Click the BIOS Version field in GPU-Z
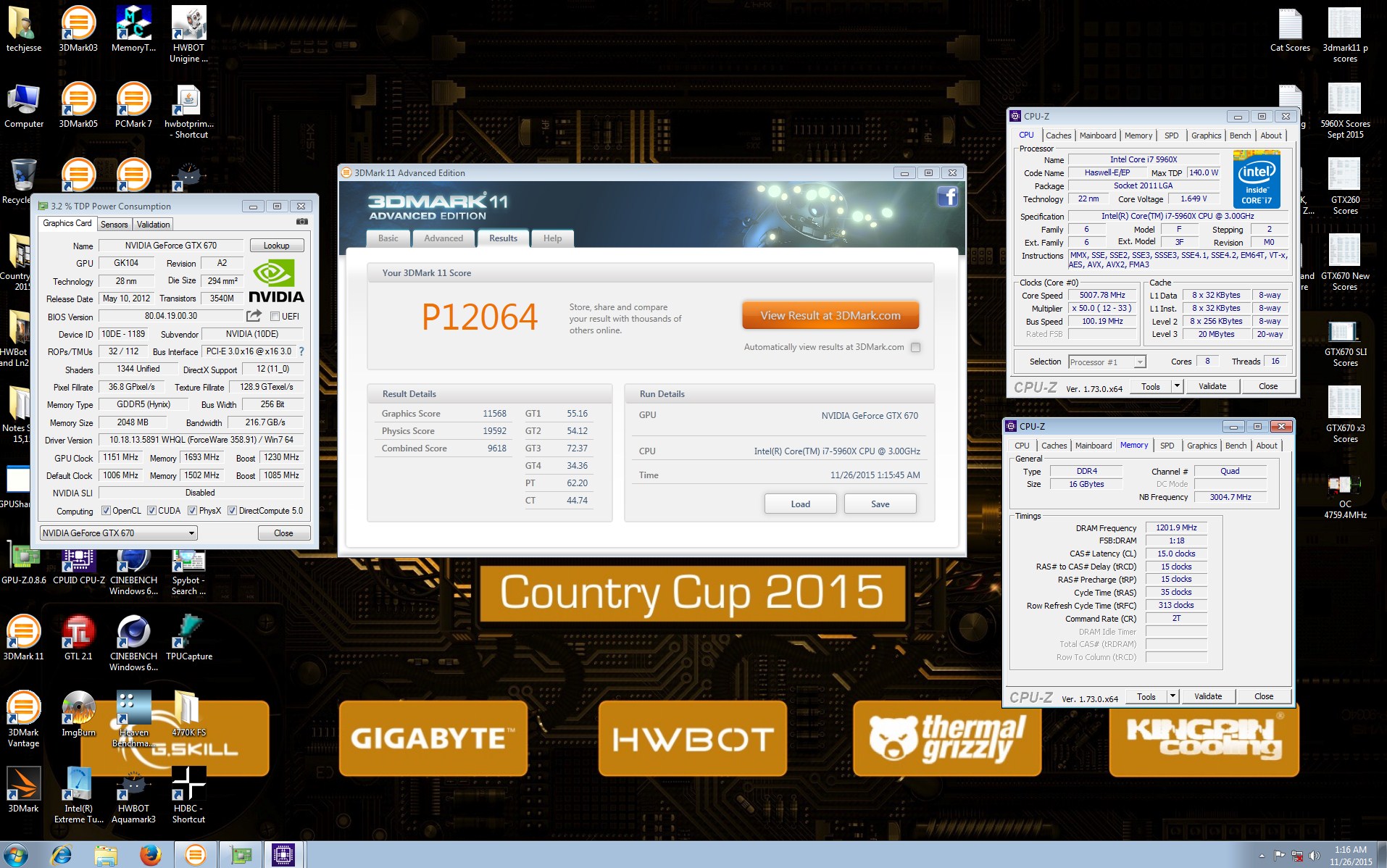The height and width of the screenshot is (868, 1387). [x=170, y=316]
